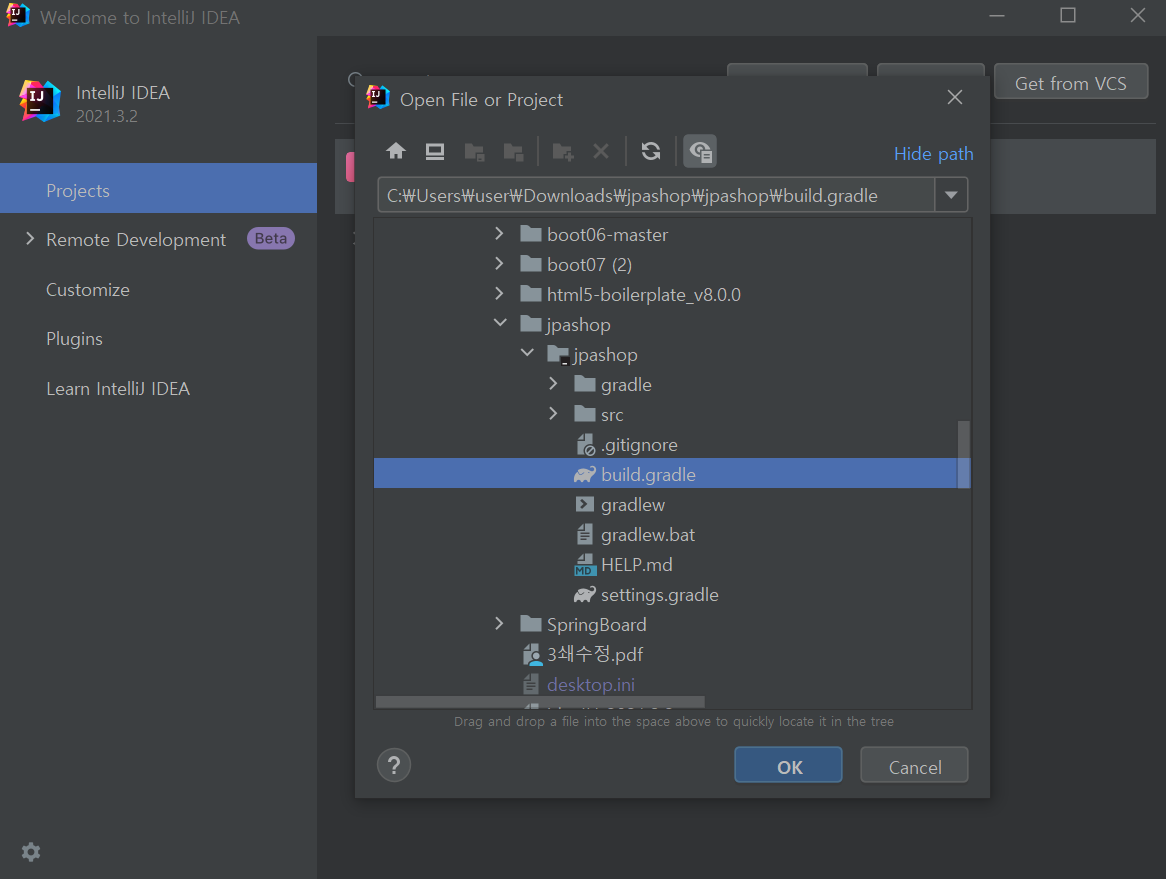Collapse the inner jpashop project folder
This screenshot has width=1166, height=879.
[x=527, y=352]
